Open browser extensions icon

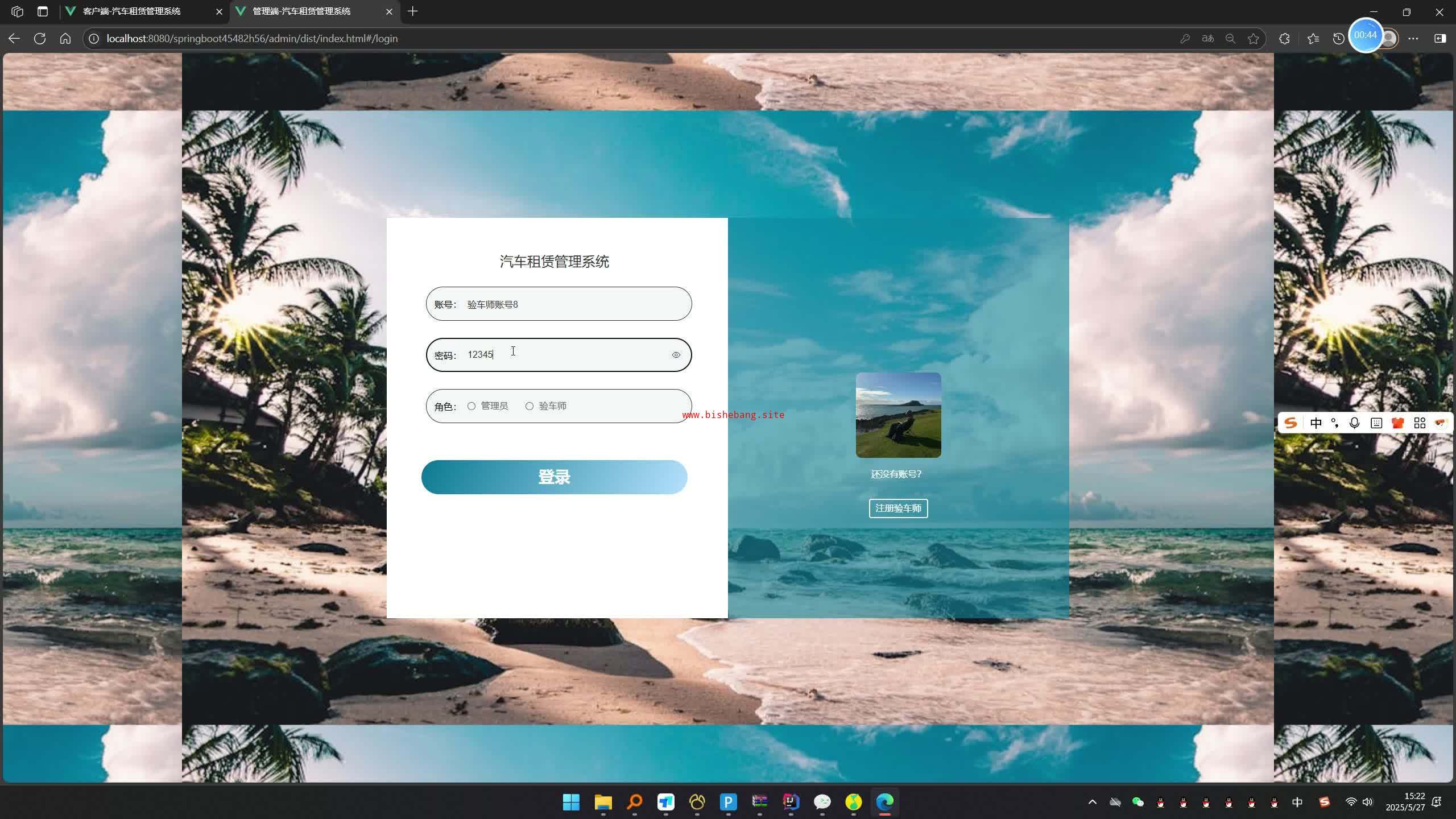(x=1284, y=39)
